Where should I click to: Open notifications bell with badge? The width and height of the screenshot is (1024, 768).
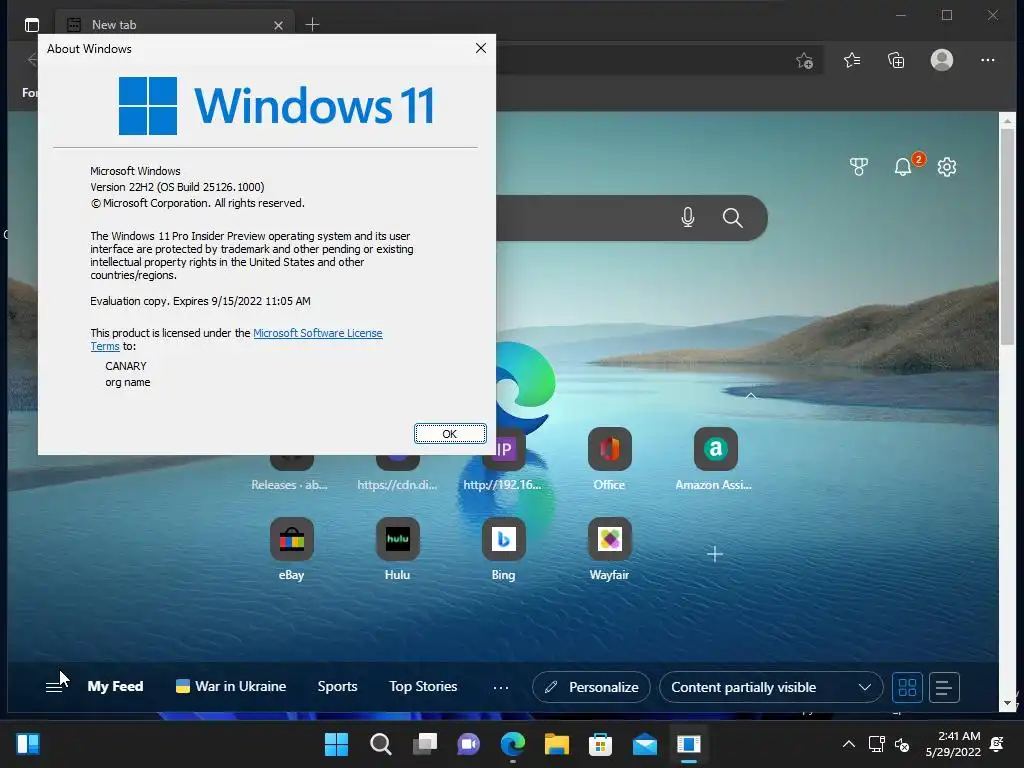[904, 166]
